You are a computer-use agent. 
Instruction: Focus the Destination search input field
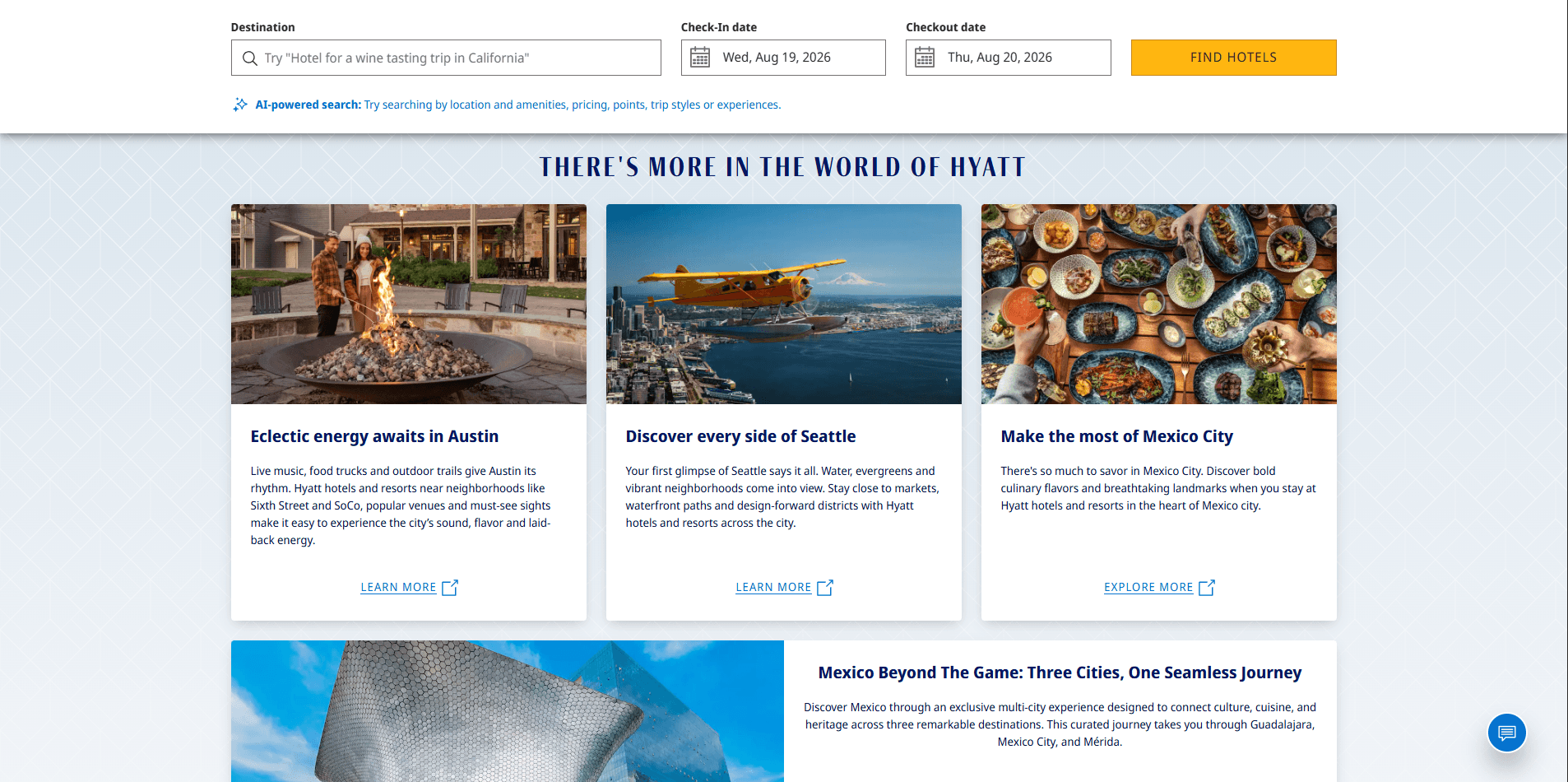pos(446,58)
